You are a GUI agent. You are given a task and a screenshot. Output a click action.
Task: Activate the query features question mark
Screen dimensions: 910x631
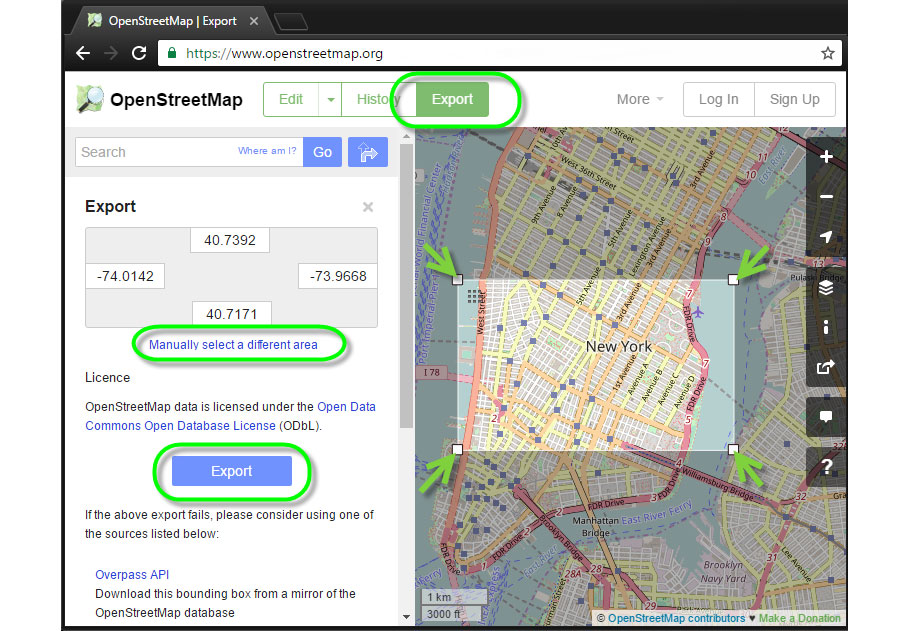[826, 466]
